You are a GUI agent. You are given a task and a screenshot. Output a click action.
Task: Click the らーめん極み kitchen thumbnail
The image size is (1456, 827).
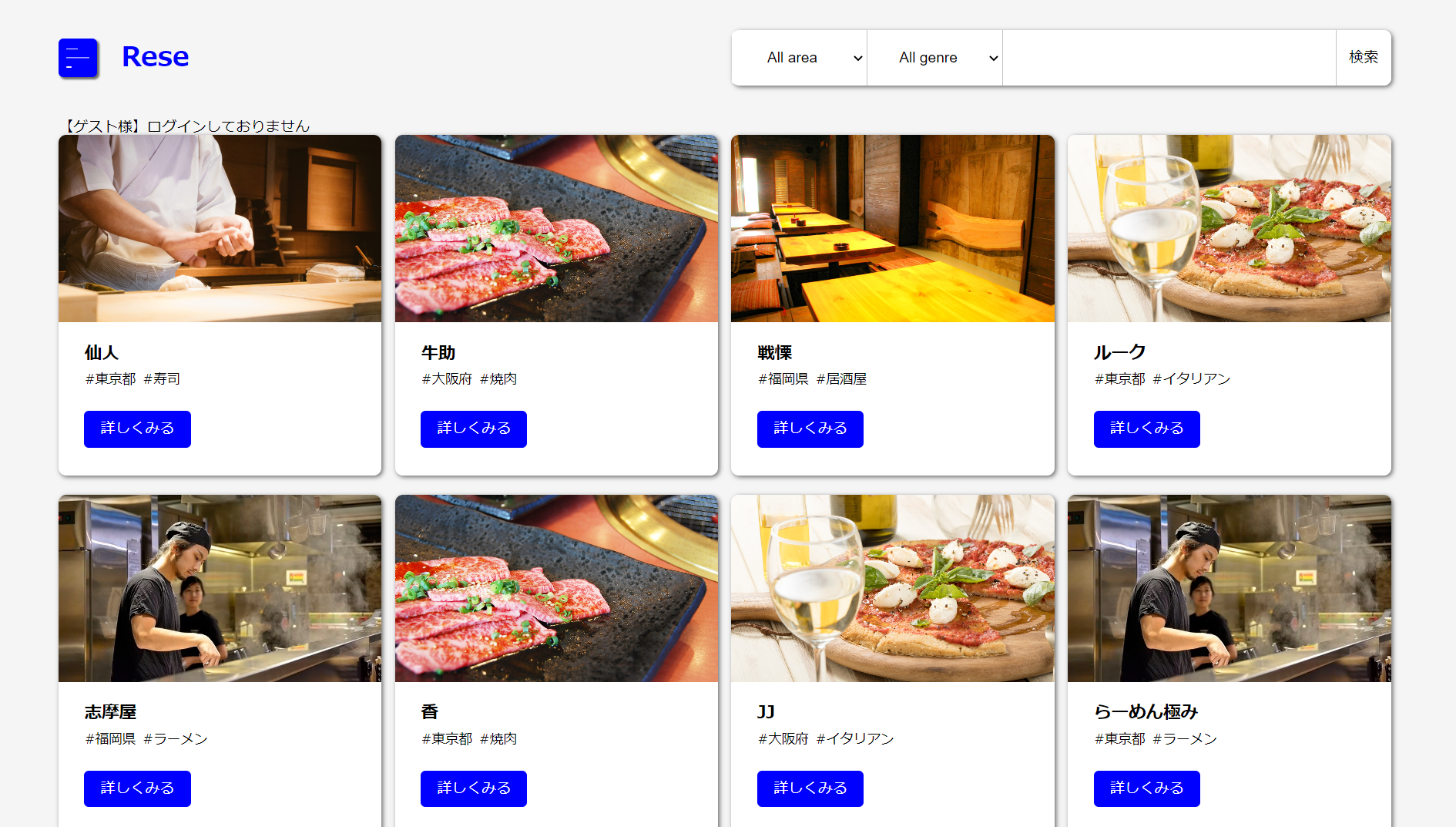pyautogui.click(x=1229, y=588)
